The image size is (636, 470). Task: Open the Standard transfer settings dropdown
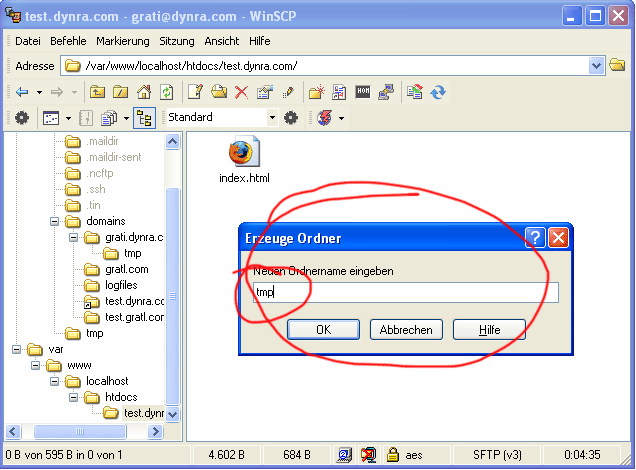tap(271, 118)
